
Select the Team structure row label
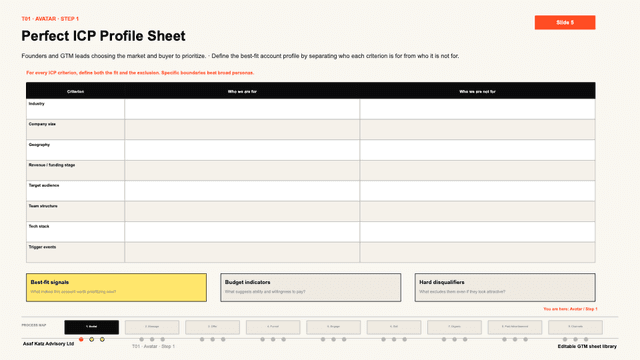point(43,206)
